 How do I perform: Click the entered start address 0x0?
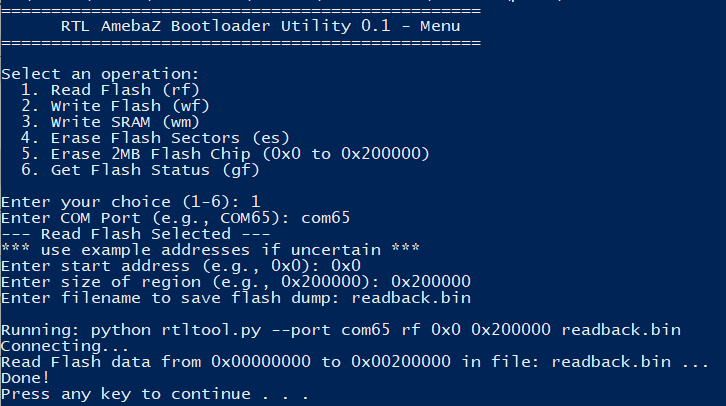(x=346, y=266)
